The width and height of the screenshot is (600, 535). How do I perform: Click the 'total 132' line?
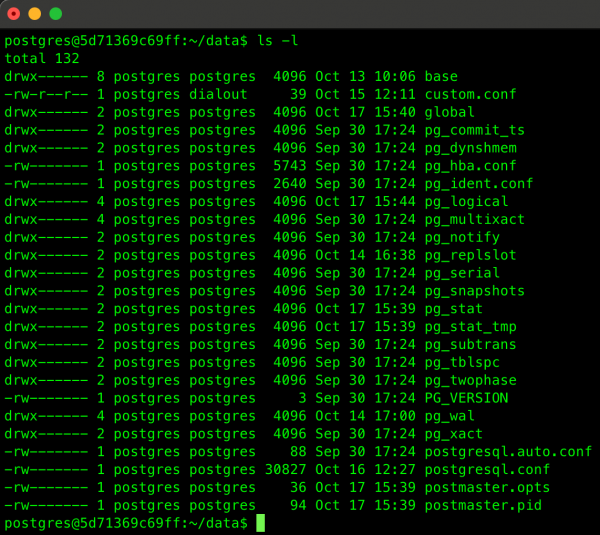(x=41, y=58)
